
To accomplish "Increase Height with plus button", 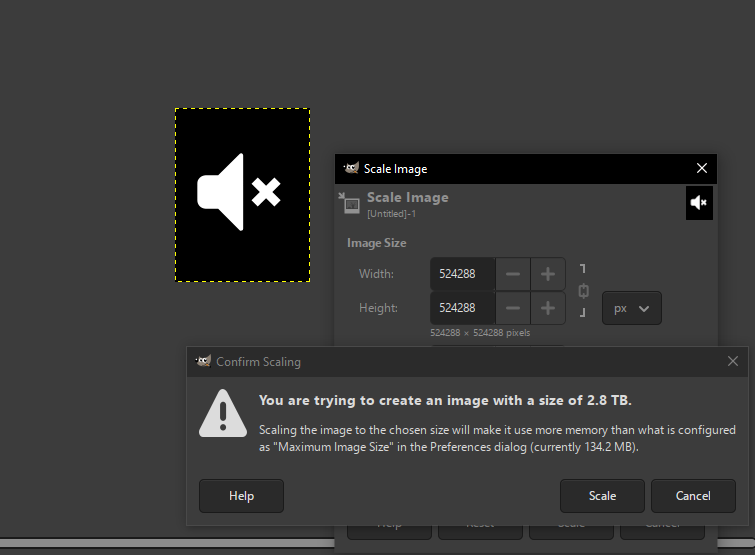I will pyautogui.click(x=548, y=308).
